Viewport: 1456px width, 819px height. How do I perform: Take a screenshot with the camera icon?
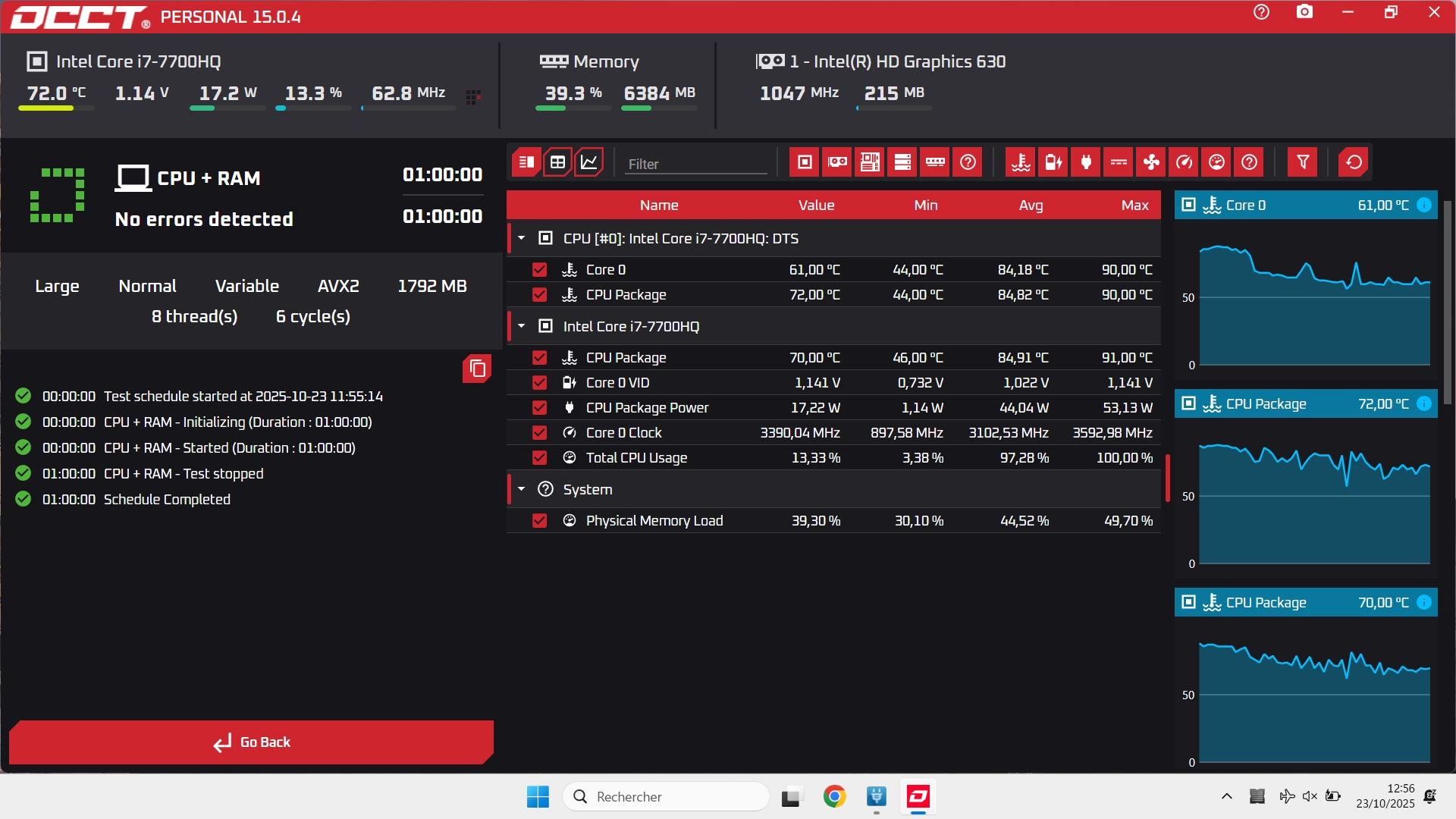(1304, 12)
